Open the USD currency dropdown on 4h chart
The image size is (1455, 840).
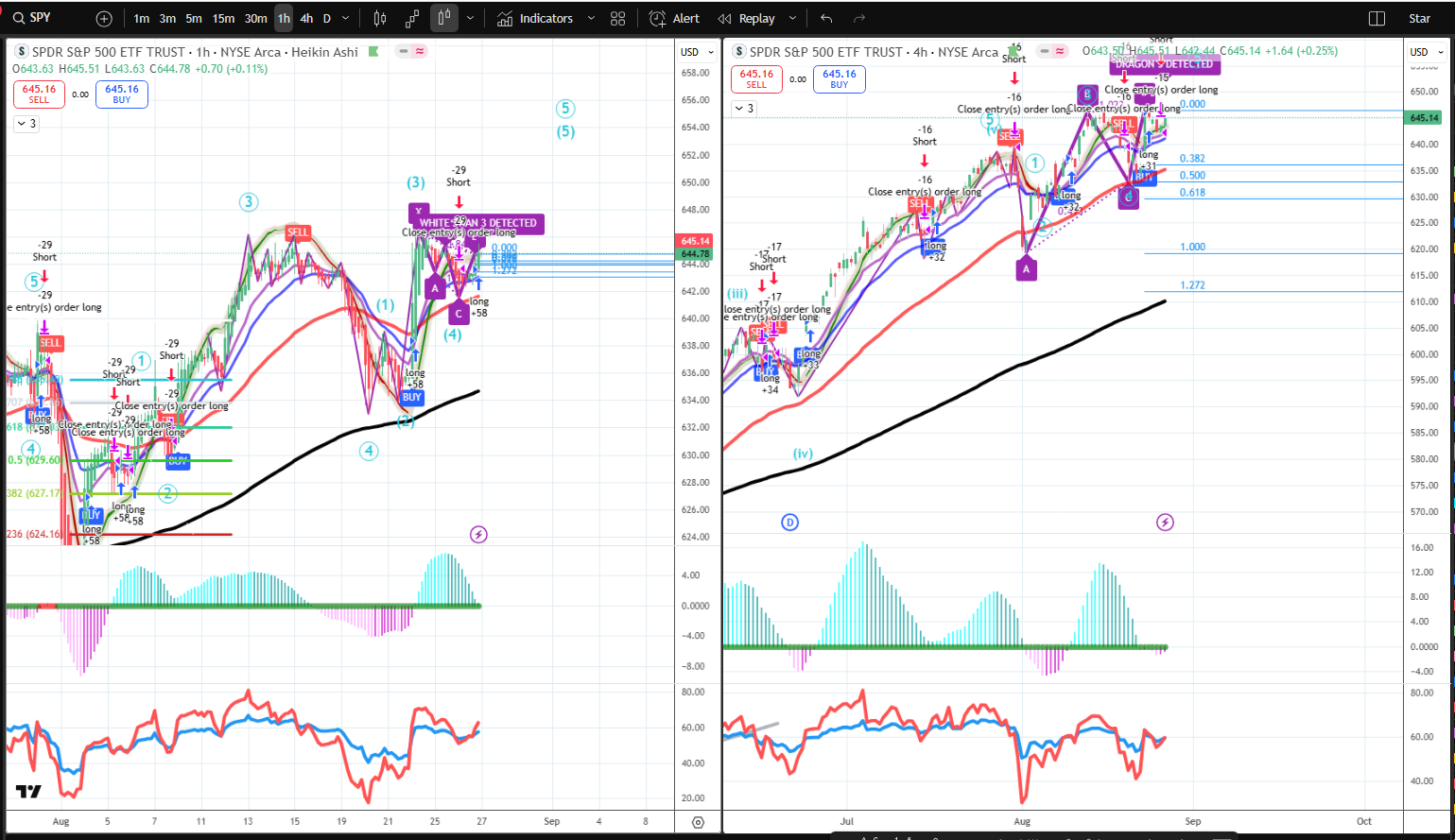pos(1427,52)
